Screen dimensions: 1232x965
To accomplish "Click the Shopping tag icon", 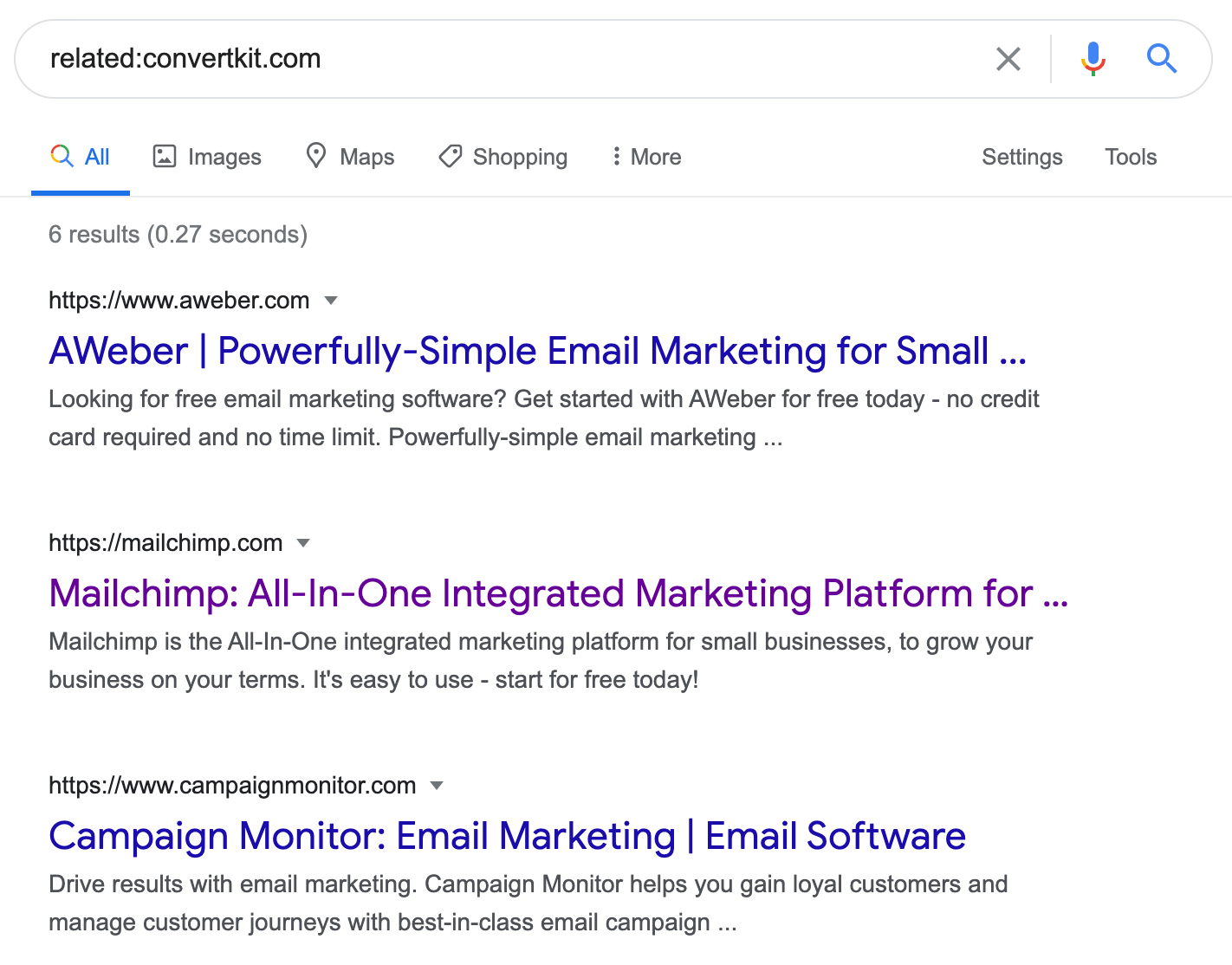I will click(x=451, y=156).
